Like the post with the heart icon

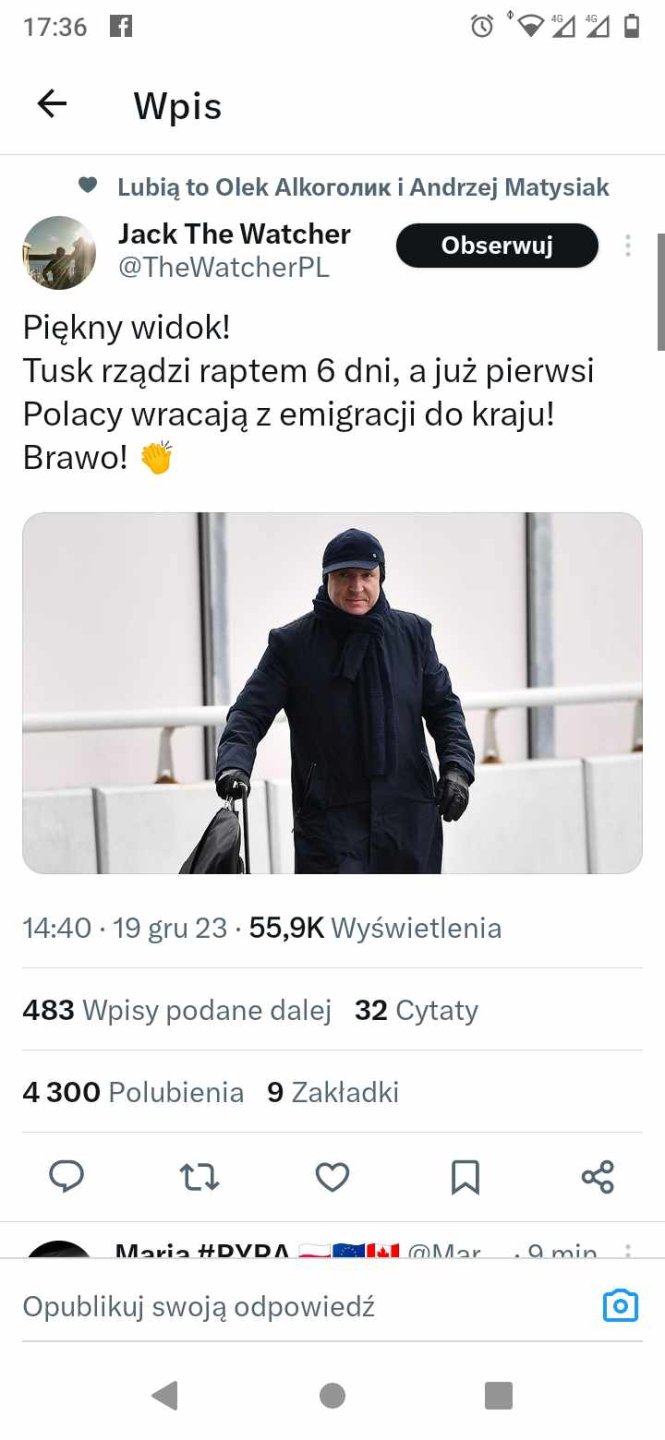coord(332,1177)
